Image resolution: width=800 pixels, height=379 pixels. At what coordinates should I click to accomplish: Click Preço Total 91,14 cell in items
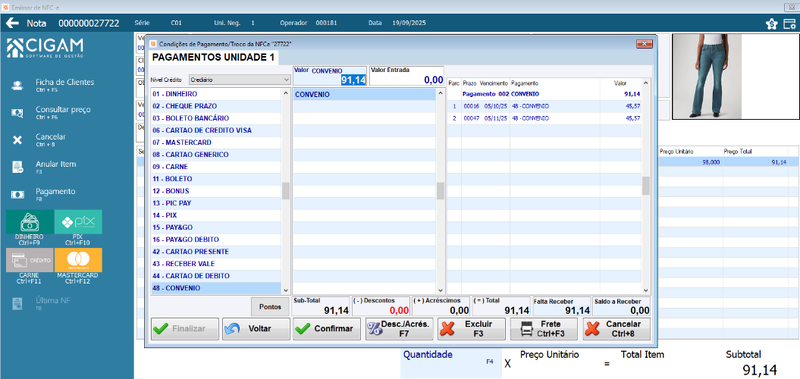756,162
